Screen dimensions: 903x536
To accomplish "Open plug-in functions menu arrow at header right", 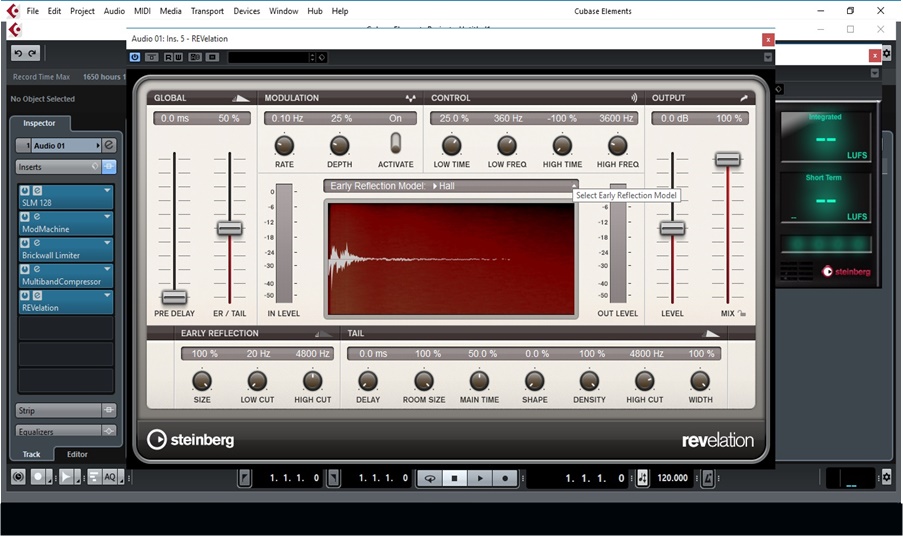I will click(768, 57).
